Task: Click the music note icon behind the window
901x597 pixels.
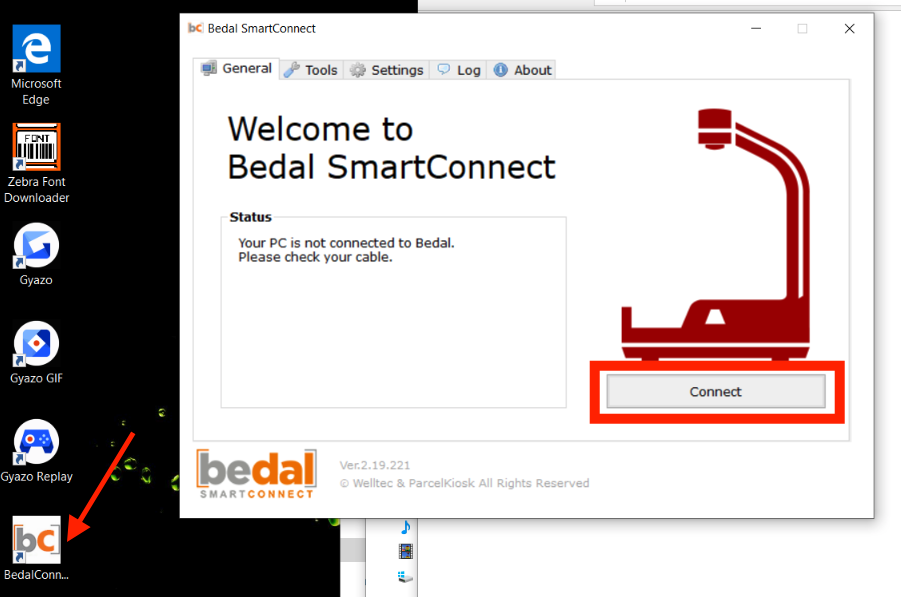Action: [406, 527]
